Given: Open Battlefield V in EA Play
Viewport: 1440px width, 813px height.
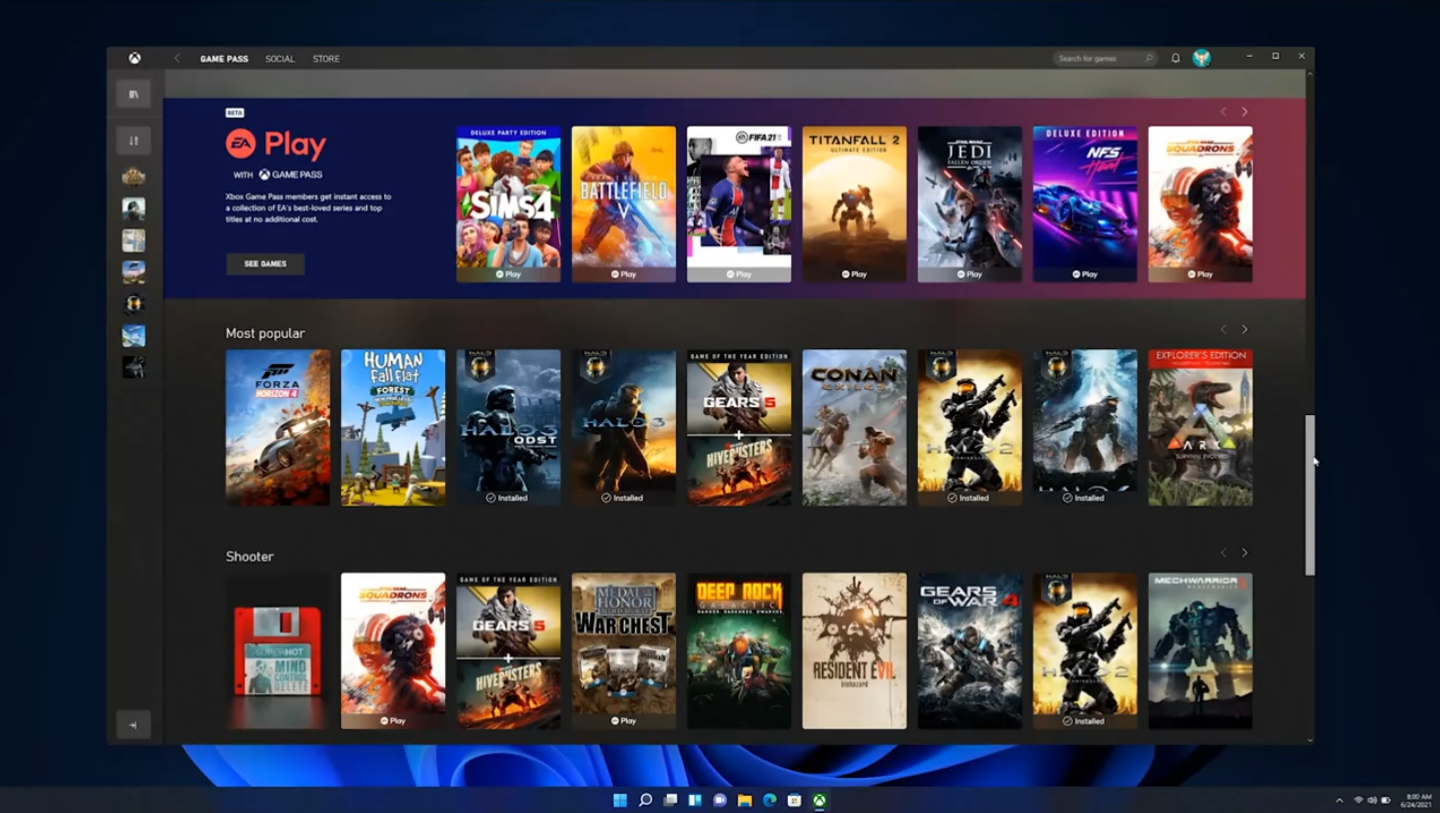Looking at the screenshot, I should click(624, 204).
